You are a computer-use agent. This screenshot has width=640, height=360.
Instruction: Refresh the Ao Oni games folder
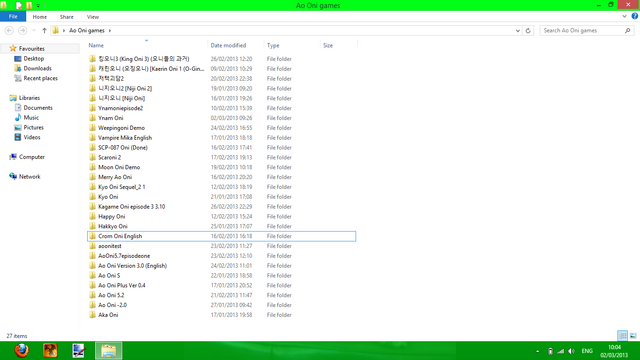coord(528,31)
